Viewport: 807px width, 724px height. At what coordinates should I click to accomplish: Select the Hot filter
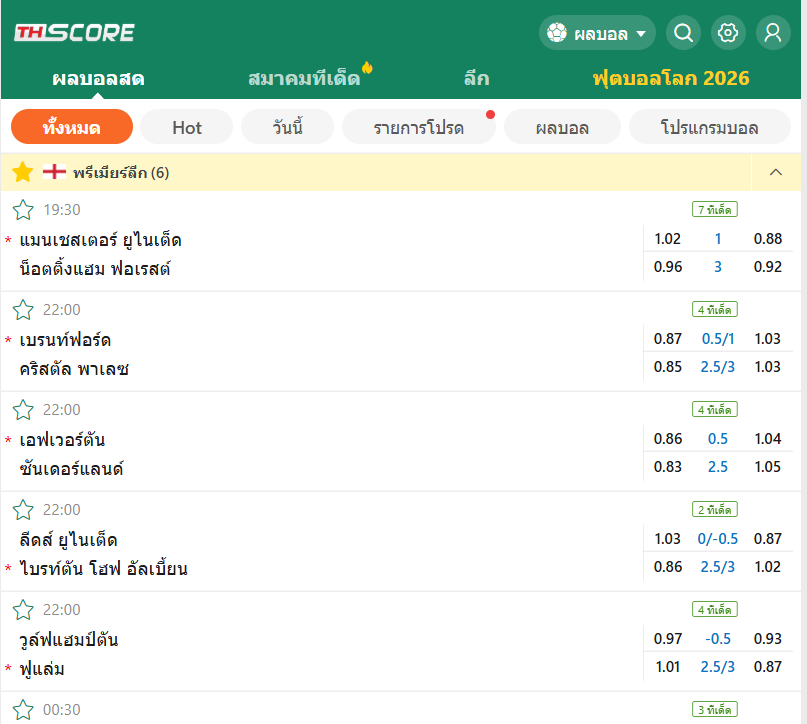pos(186,127)
